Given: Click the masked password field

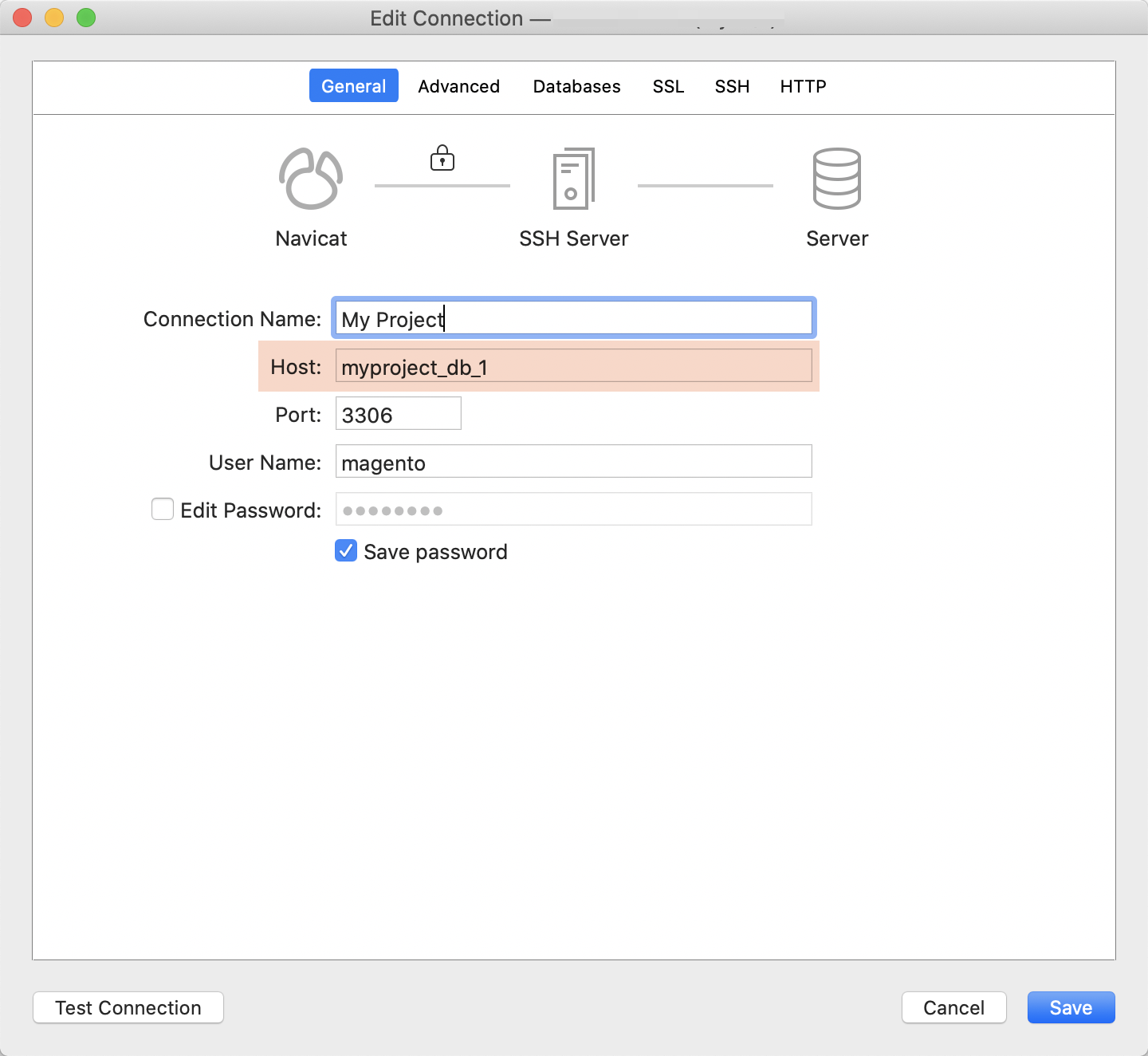Looking at the screenshot, I should coord(574,510).
